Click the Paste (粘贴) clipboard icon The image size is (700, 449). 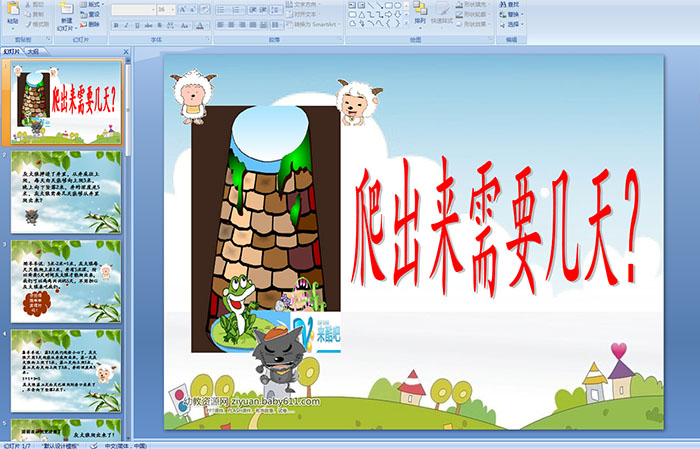click(x=13, y=8)
